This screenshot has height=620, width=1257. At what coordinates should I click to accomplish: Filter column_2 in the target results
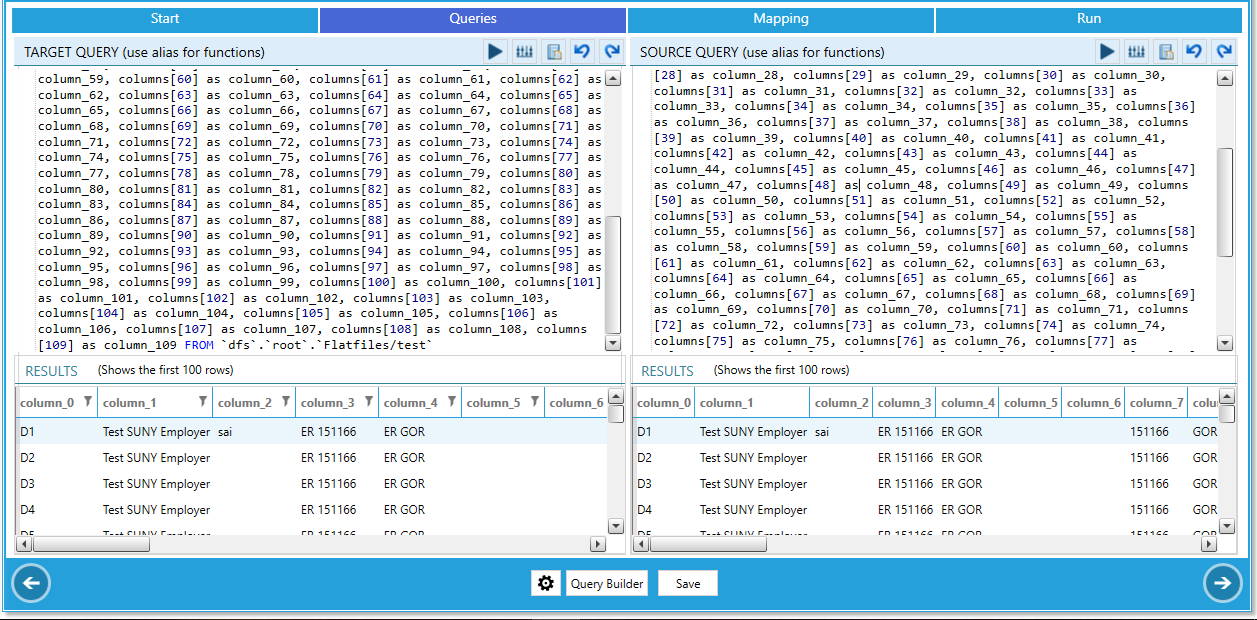[x=286, y=402]
